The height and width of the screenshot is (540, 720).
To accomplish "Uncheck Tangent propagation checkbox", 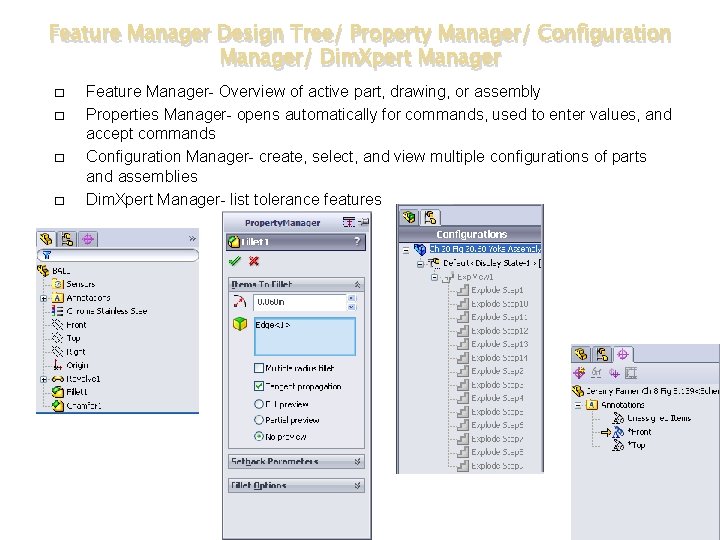I will click(259, 386).
